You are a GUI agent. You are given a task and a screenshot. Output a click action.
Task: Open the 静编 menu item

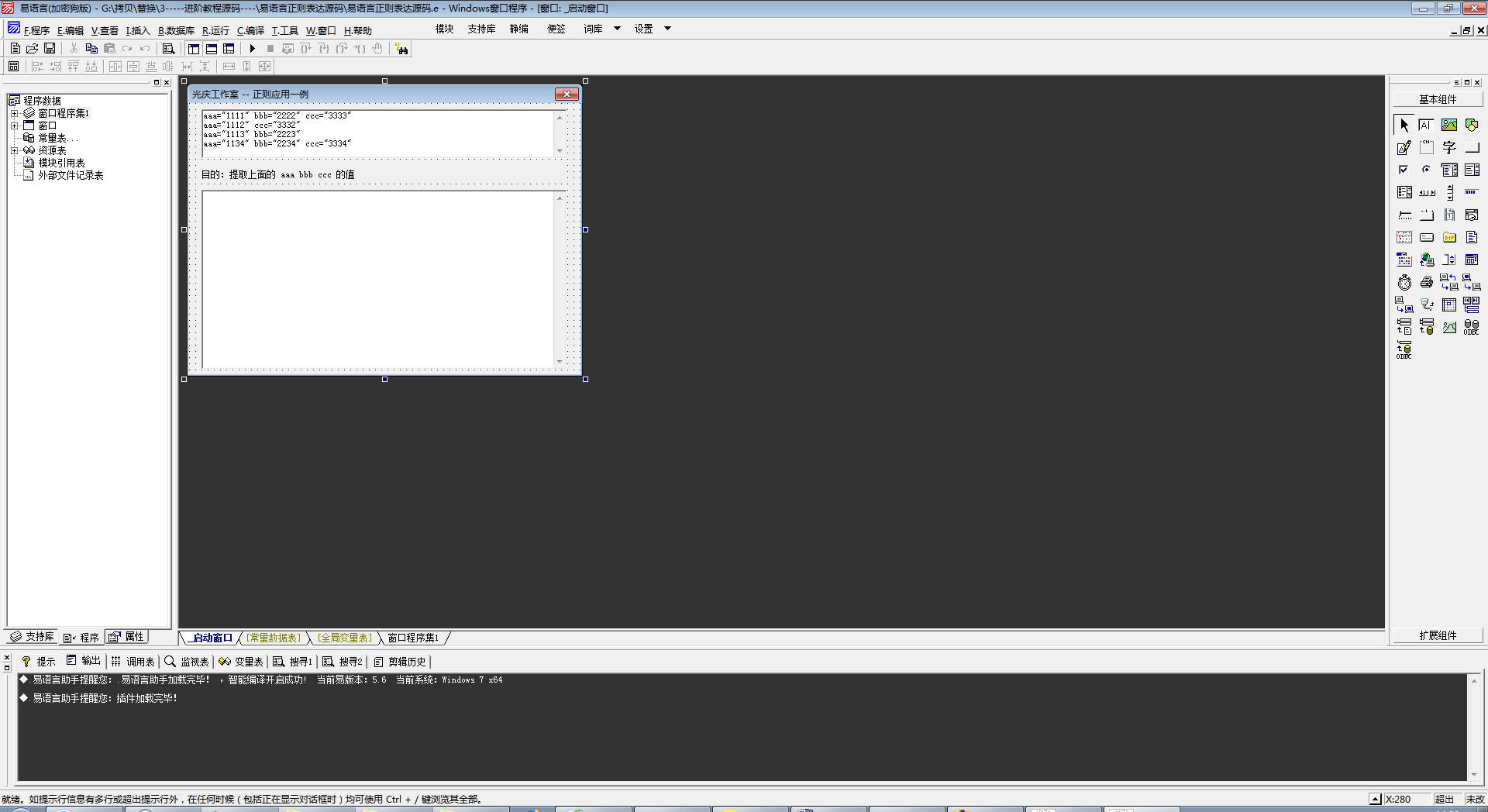[x=519, y=29]
